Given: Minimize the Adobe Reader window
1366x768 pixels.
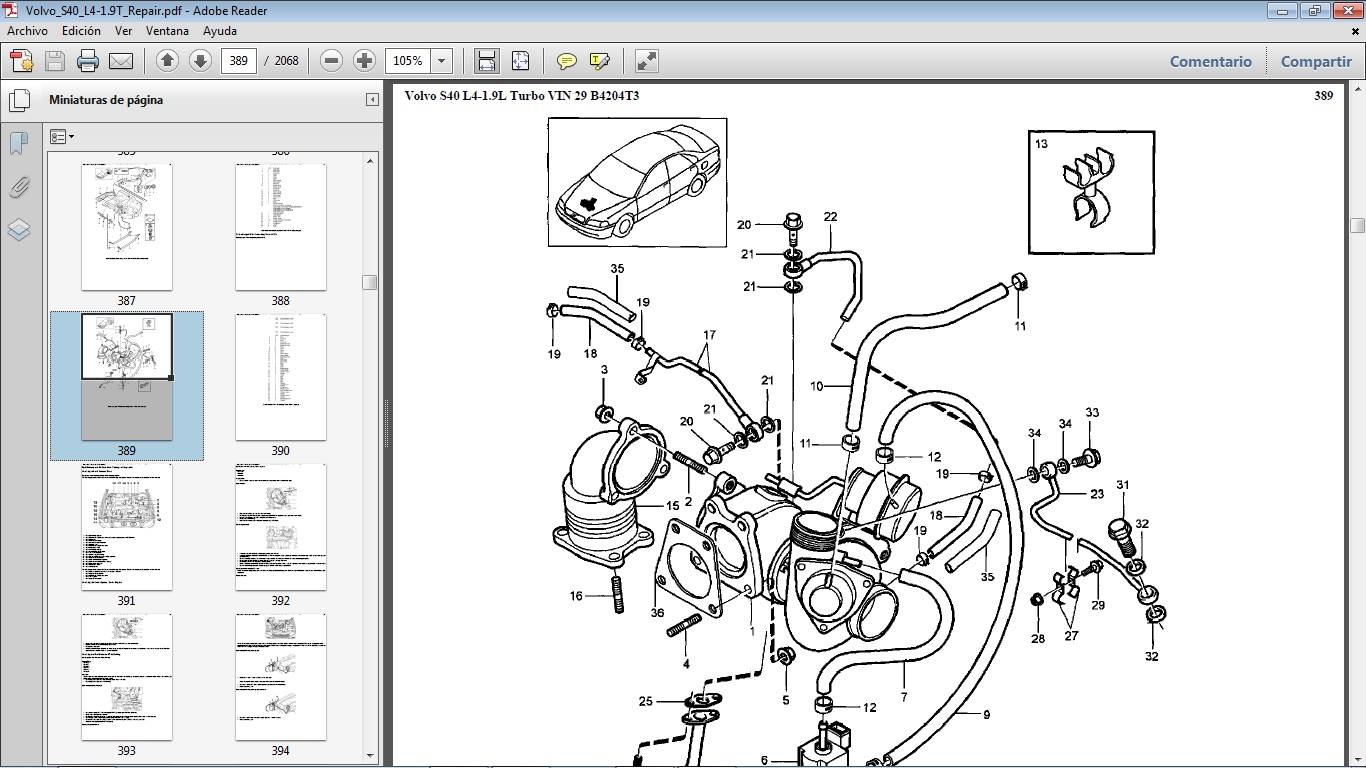Looking at the screenshot, I should [1282, 10].
